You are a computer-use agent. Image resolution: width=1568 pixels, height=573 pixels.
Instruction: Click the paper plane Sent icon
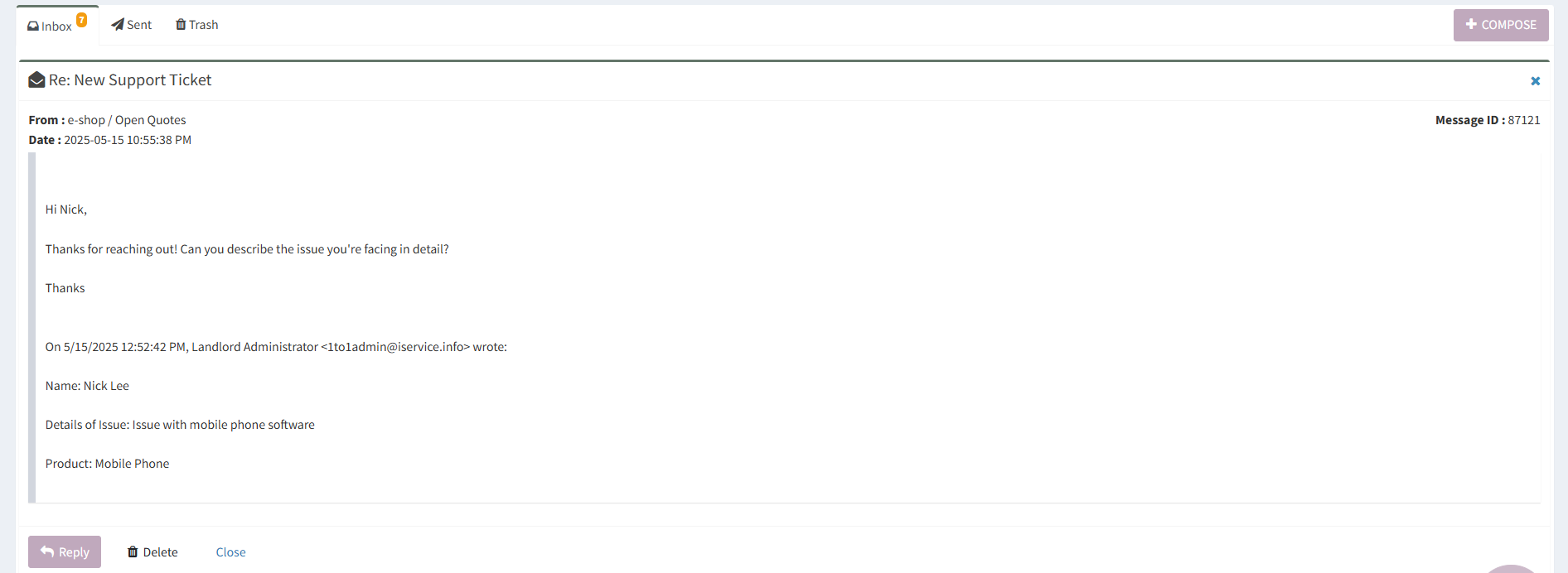tap(118, 24)
